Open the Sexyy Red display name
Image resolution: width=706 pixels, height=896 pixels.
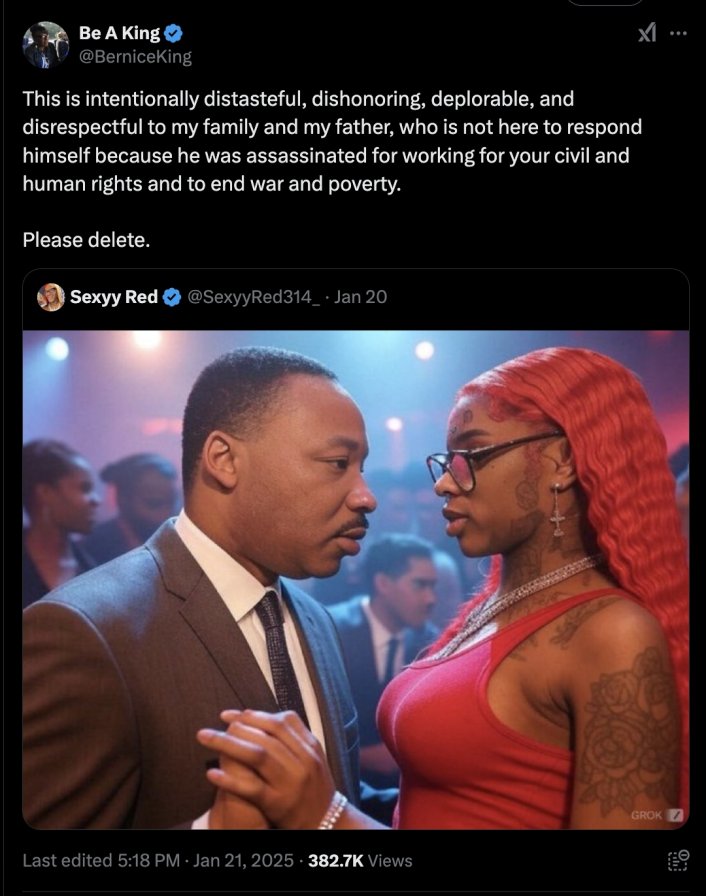tap(114, 297)
